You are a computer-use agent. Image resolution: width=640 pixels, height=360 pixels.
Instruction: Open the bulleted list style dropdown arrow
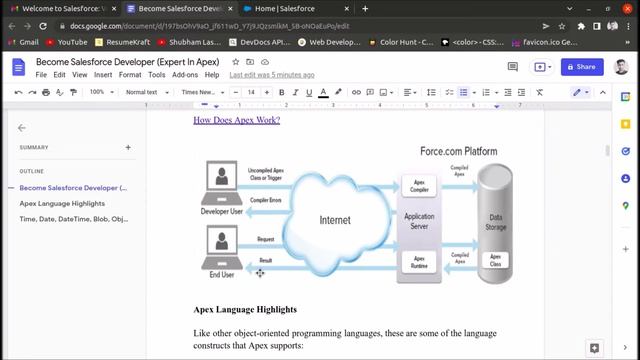[474, 93]
